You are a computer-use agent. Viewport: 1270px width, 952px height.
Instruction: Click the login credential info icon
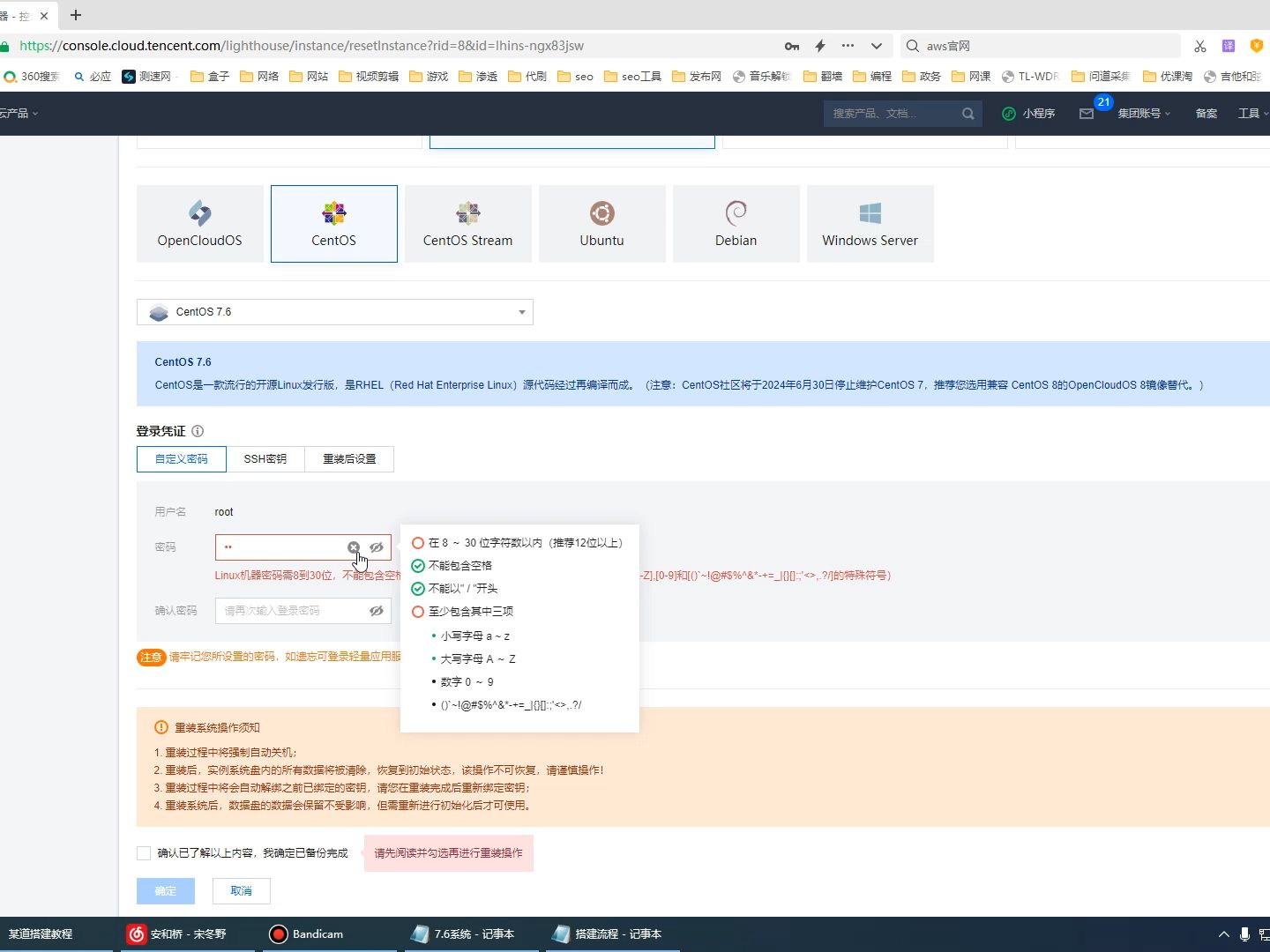pos(198,431)
